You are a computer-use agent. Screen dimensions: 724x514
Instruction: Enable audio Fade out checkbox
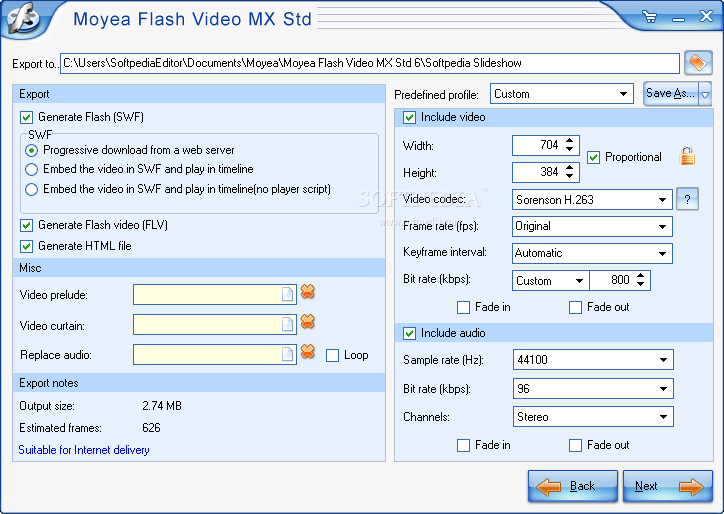pos(575,445)
